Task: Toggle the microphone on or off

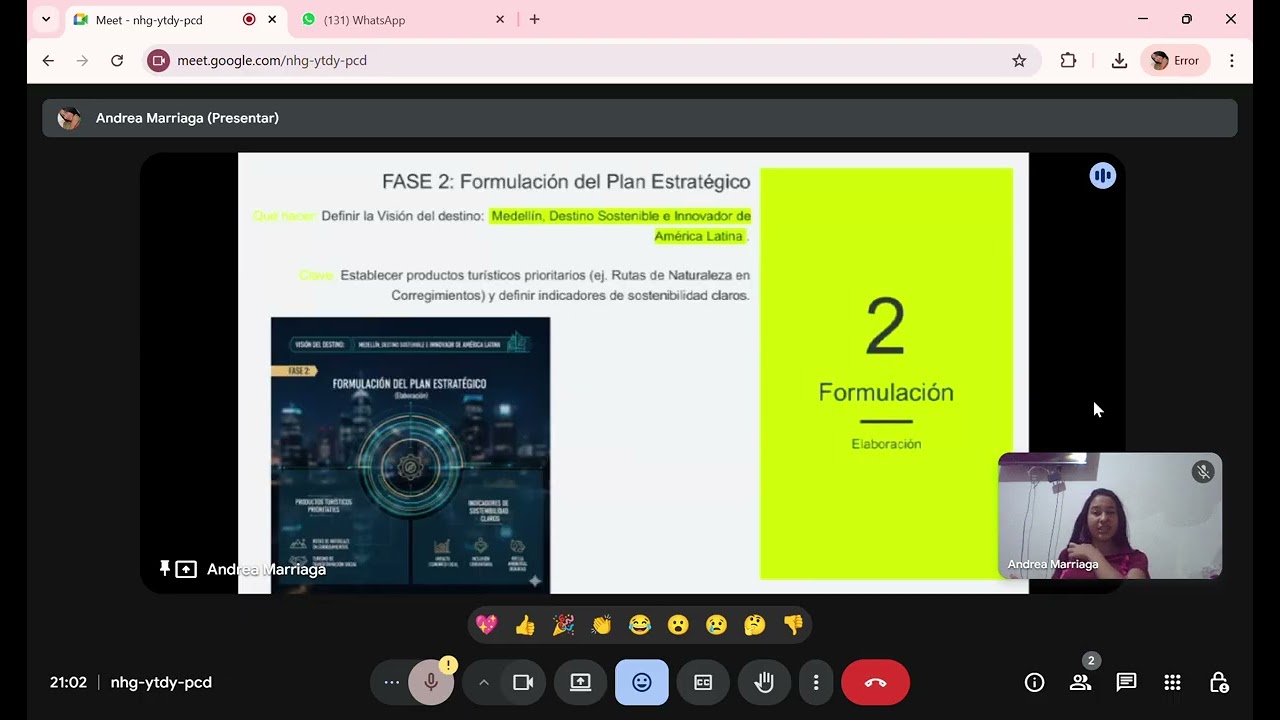Action: pyautogui.click(x=431, y=682)
